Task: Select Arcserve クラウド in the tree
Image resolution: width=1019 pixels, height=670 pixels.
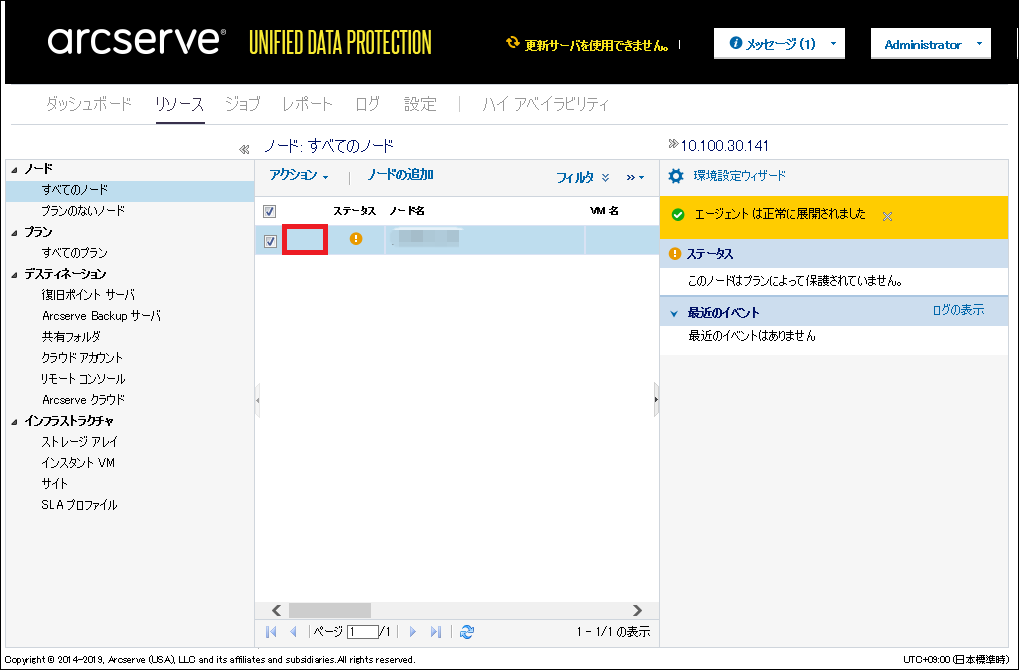Action: (83, 400)
